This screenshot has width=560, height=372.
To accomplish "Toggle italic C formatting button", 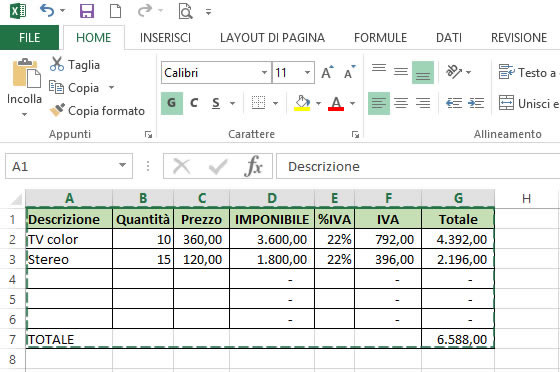I will coord(194,103).
